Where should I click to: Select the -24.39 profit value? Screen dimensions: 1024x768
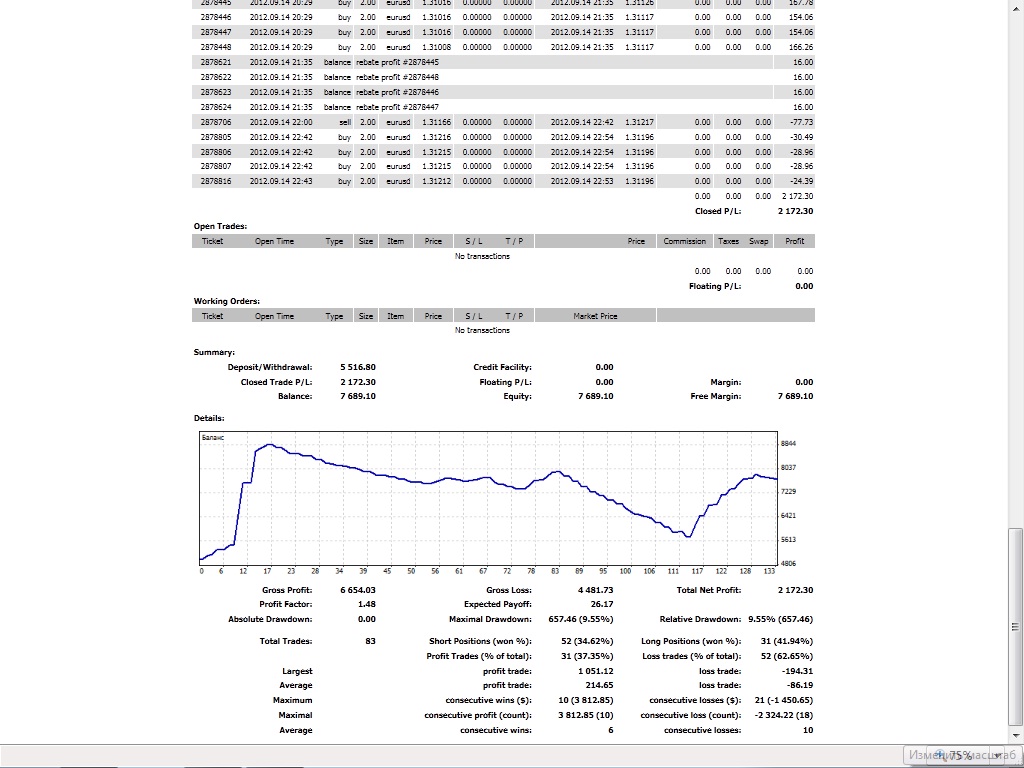800,181
